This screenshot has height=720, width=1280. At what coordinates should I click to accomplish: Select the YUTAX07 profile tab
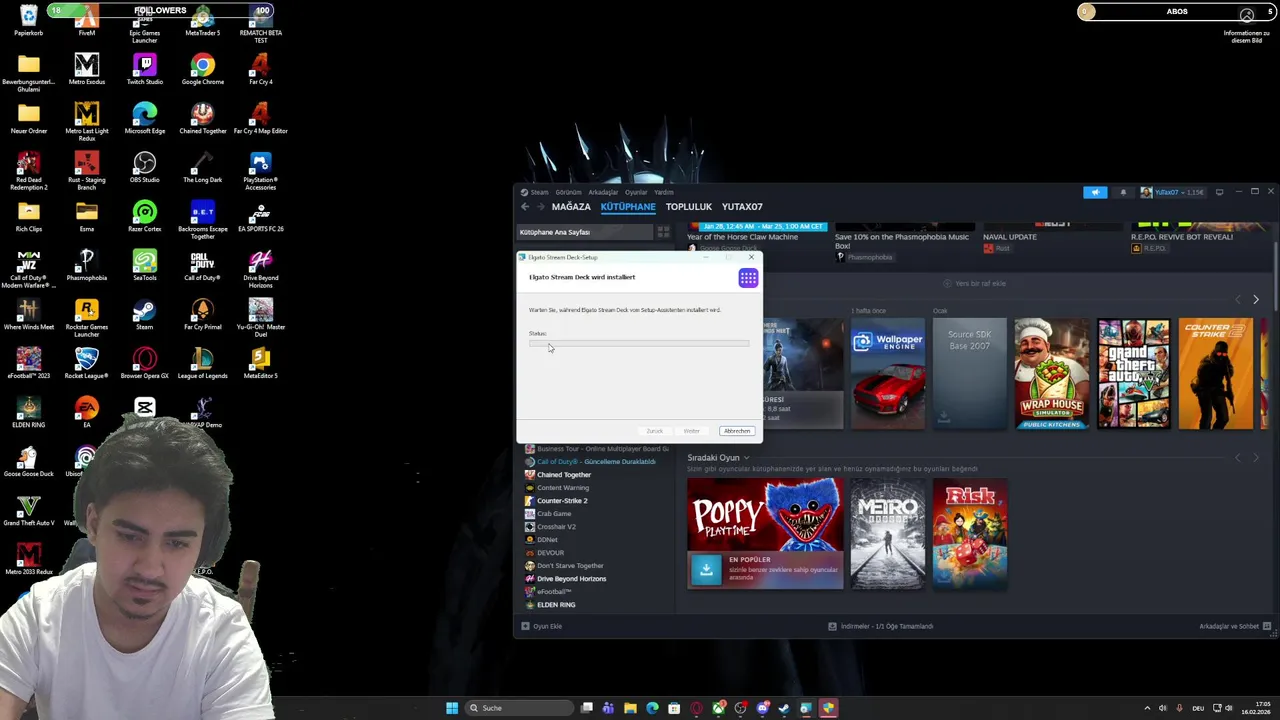742,207
